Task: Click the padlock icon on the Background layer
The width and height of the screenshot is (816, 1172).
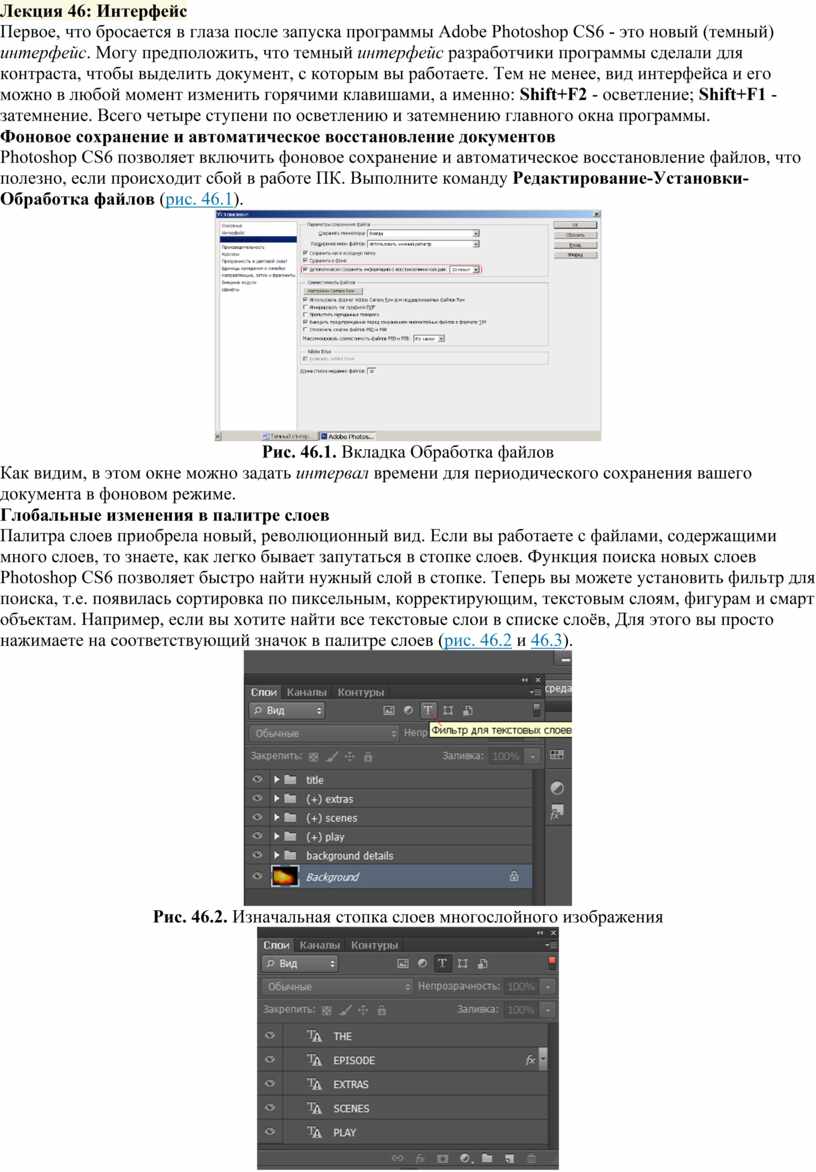Action: point(514,876)
